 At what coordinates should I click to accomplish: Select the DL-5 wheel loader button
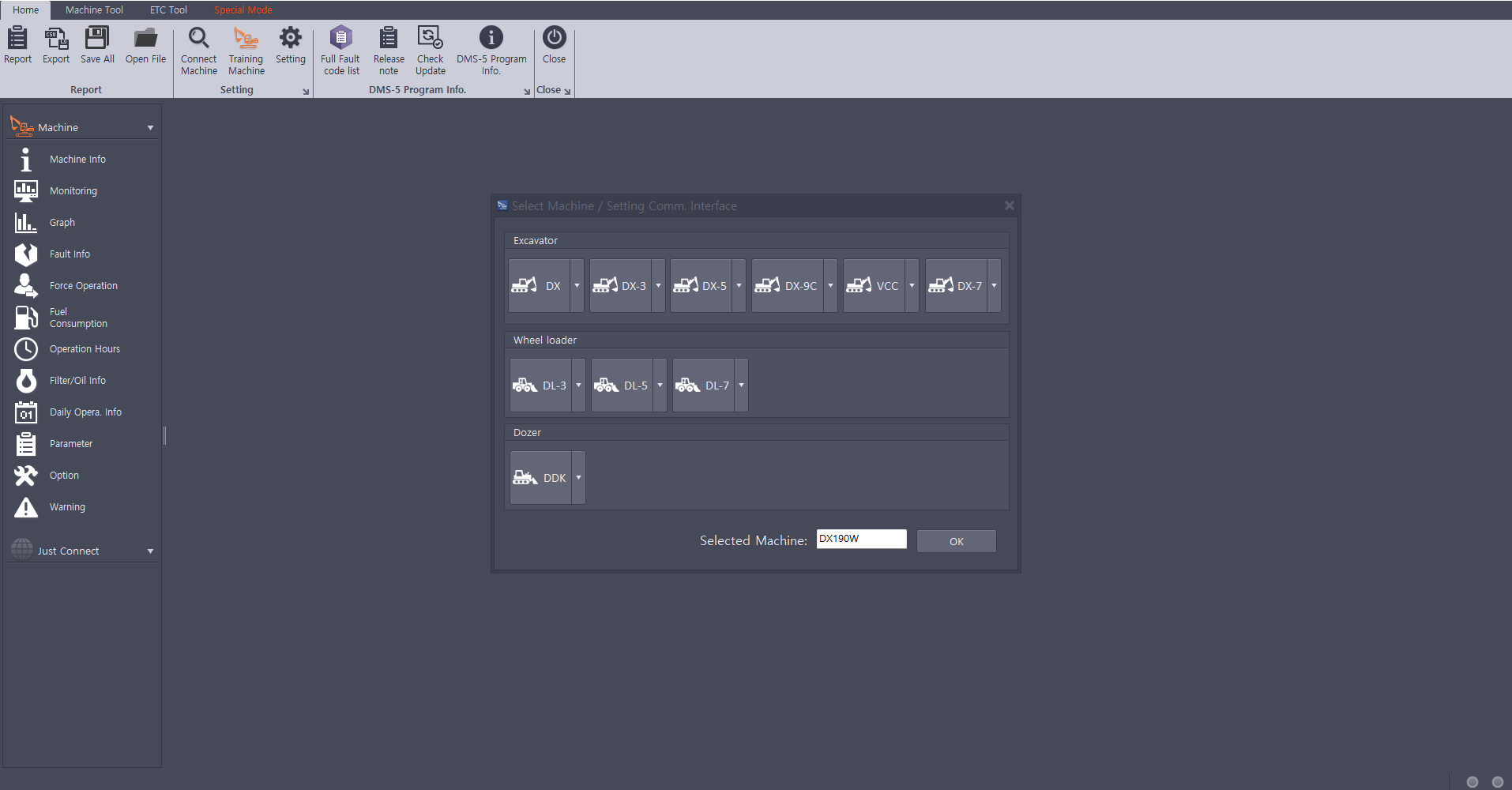click(622, 386)
